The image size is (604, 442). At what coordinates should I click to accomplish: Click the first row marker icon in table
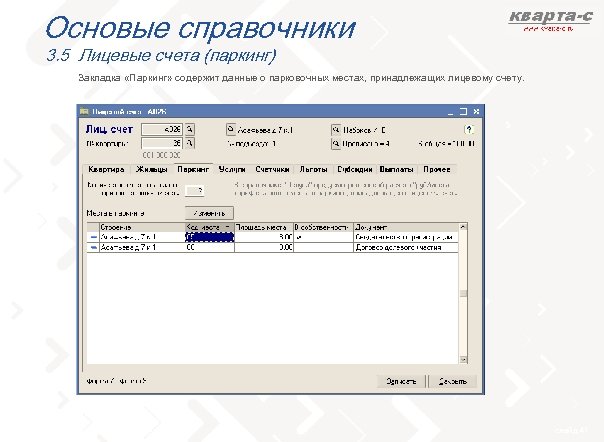click(93, 237)
